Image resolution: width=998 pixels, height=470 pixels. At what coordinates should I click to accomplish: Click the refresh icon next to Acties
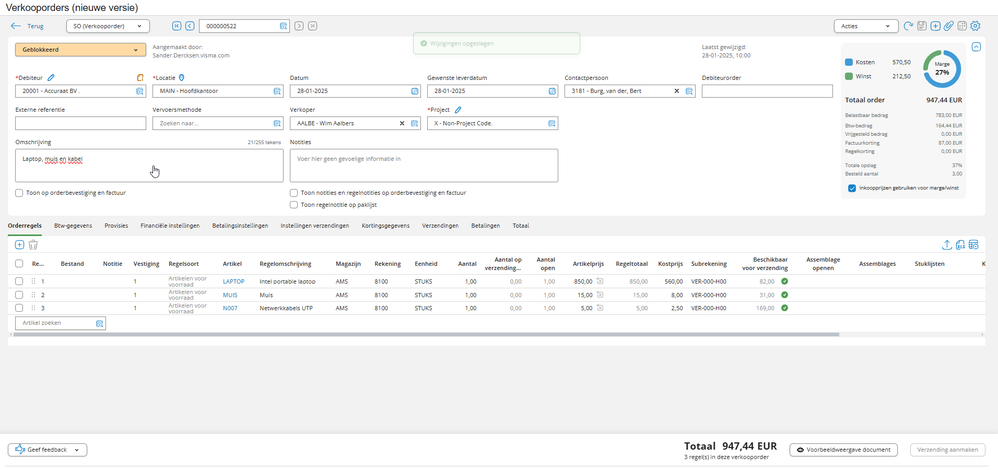(908, 26)
